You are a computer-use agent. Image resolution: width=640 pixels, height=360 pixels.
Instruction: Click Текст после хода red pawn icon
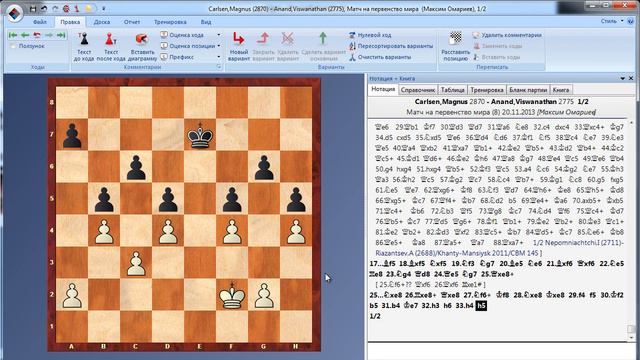[111, 39]
